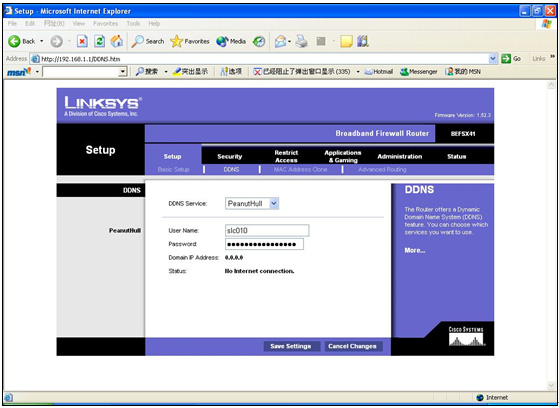Switch to the Status tab

point(457,156)
